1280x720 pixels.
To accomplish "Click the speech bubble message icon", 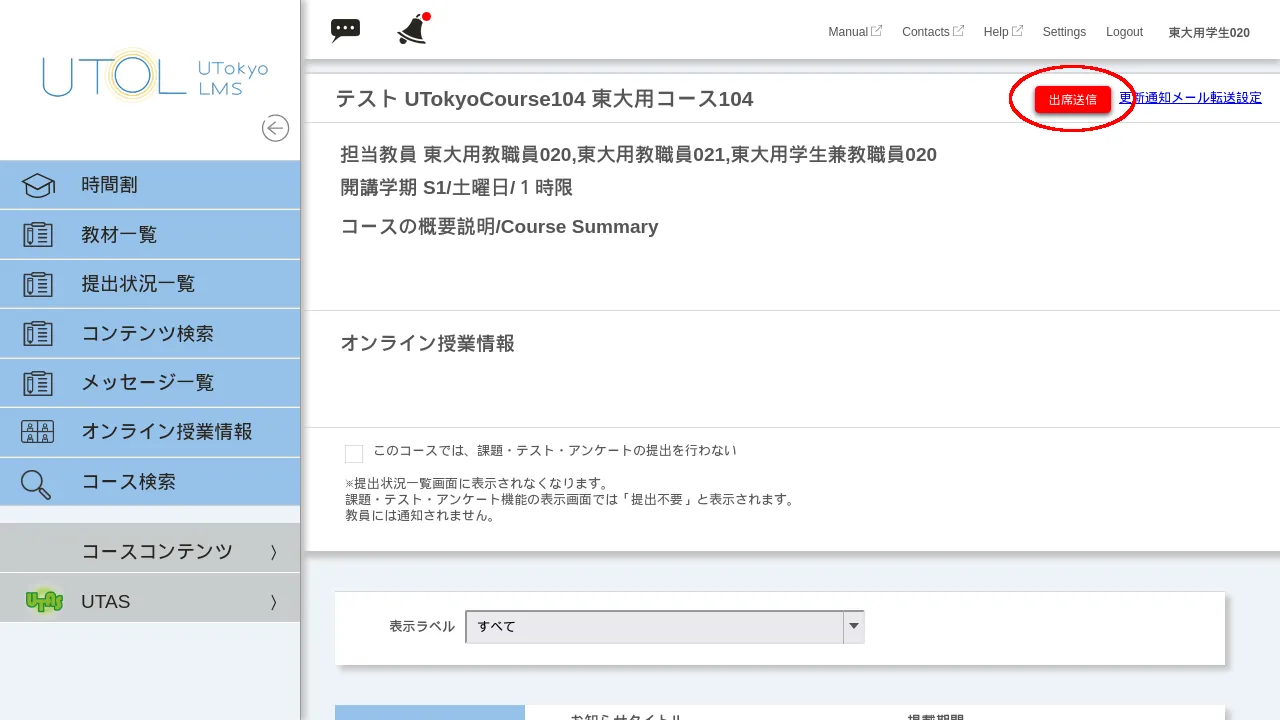I will point(345,29).
